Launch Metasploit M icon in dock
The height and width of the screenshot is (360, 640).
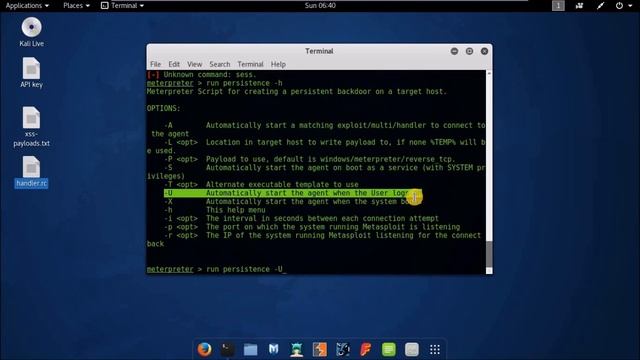(x=273, y=349)
